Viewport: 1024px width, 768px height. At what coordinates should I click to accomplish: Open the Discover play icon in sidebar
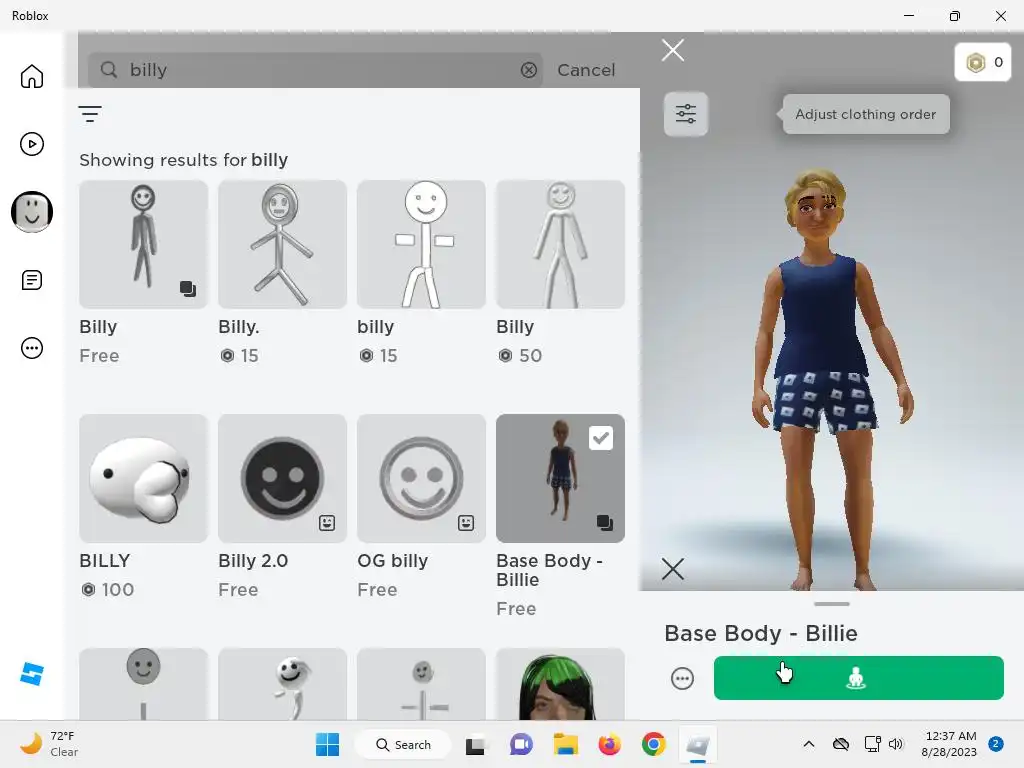[31, 144]
